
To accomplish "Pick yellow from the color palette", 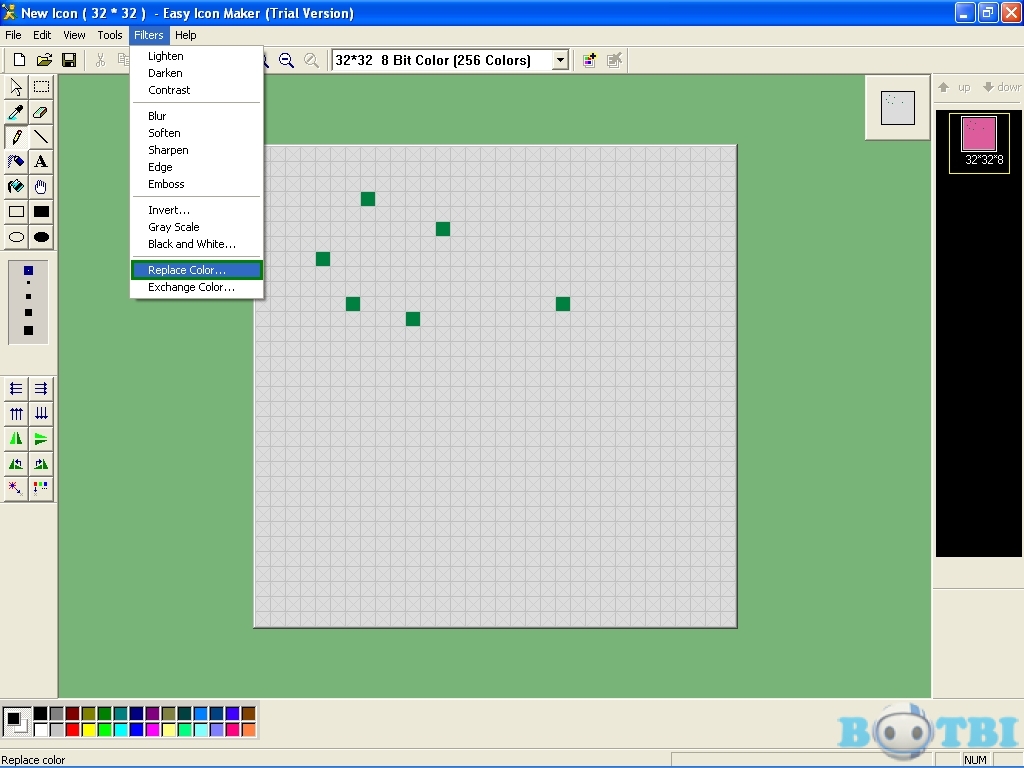I will tap(88, 730).
